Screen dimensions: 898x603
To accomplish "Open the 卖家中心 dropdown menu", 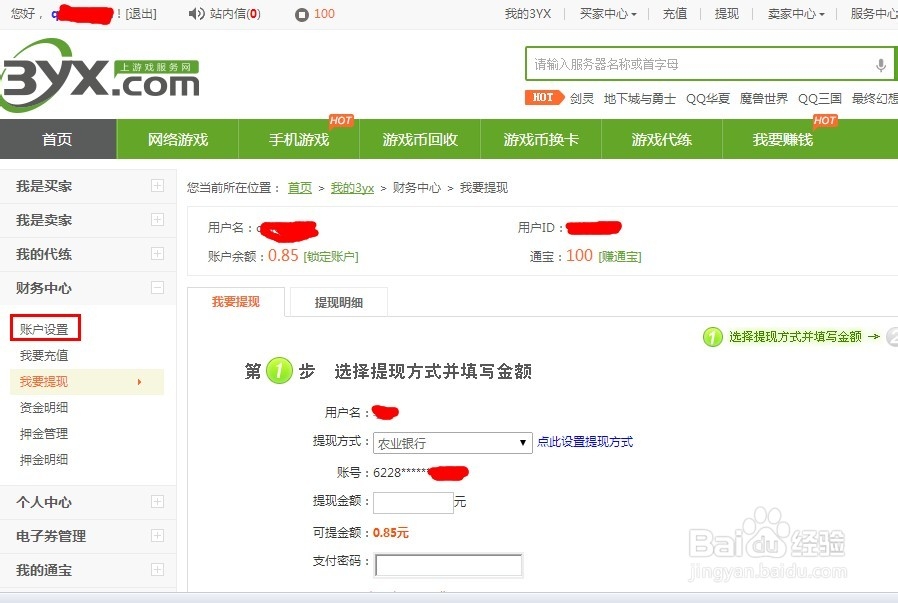I will tap(794, 14).
